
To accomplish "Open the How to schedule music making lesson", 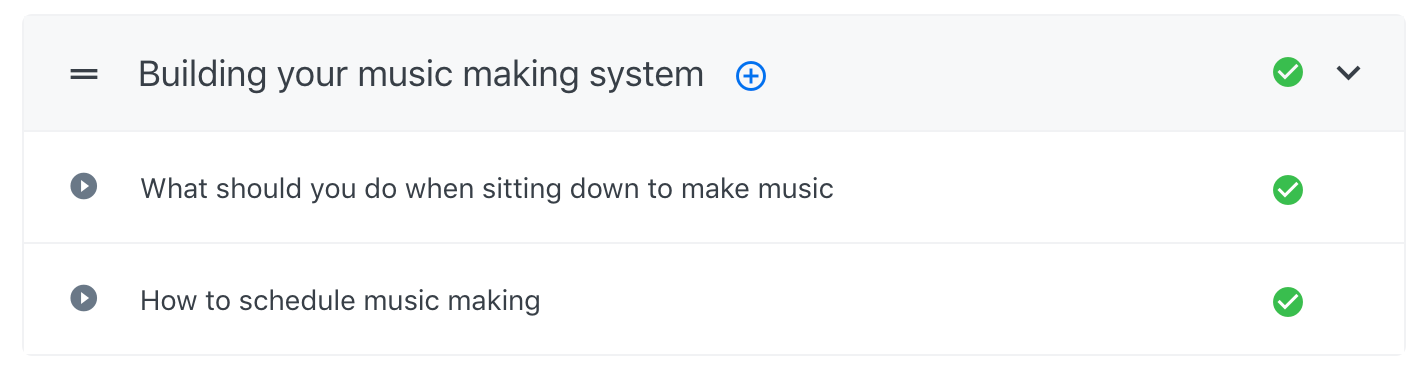I will [x=340, y=300].
